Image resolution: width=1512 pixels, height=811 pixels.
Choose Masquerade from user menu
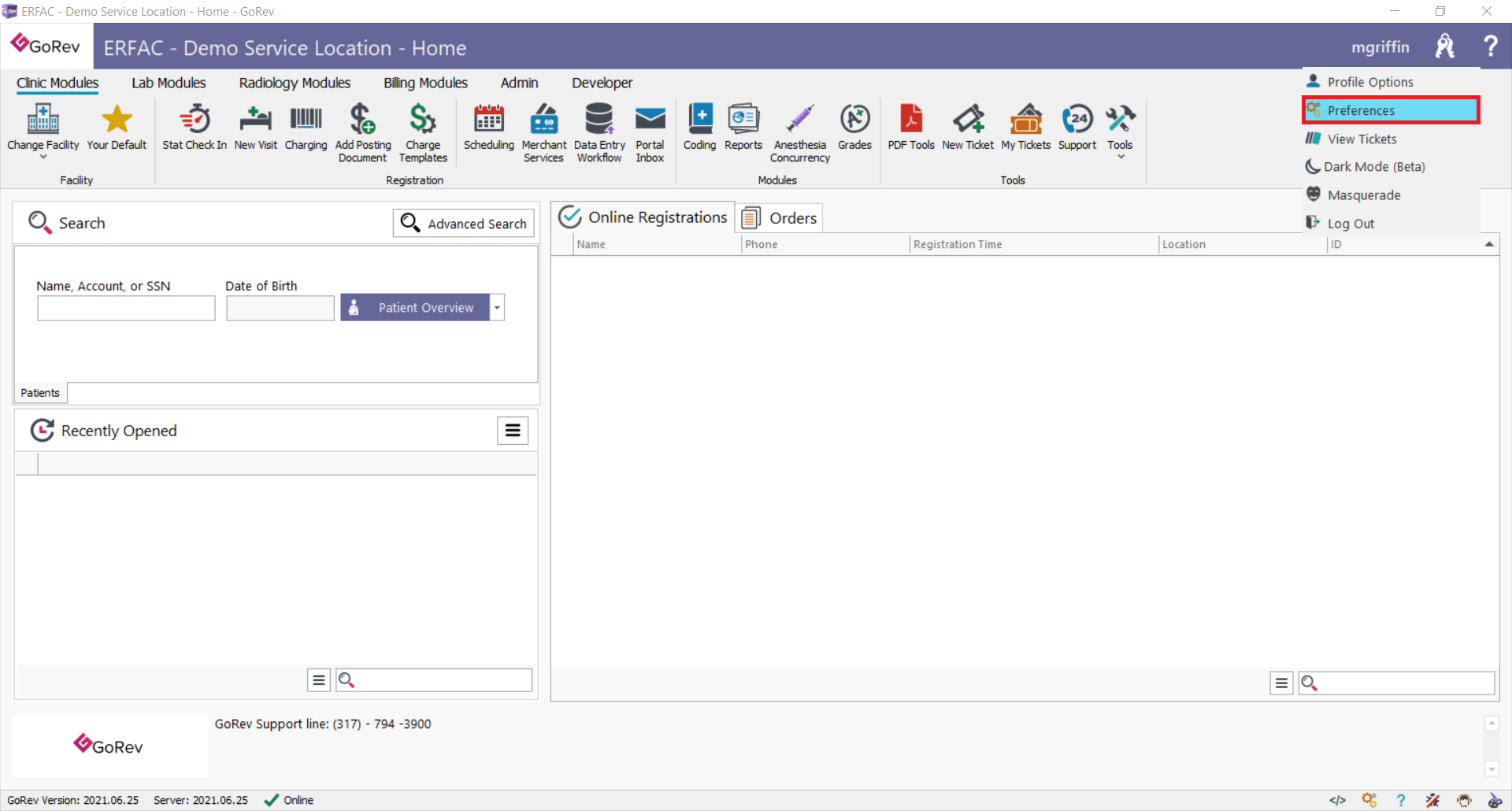[x=1391, y=195]
